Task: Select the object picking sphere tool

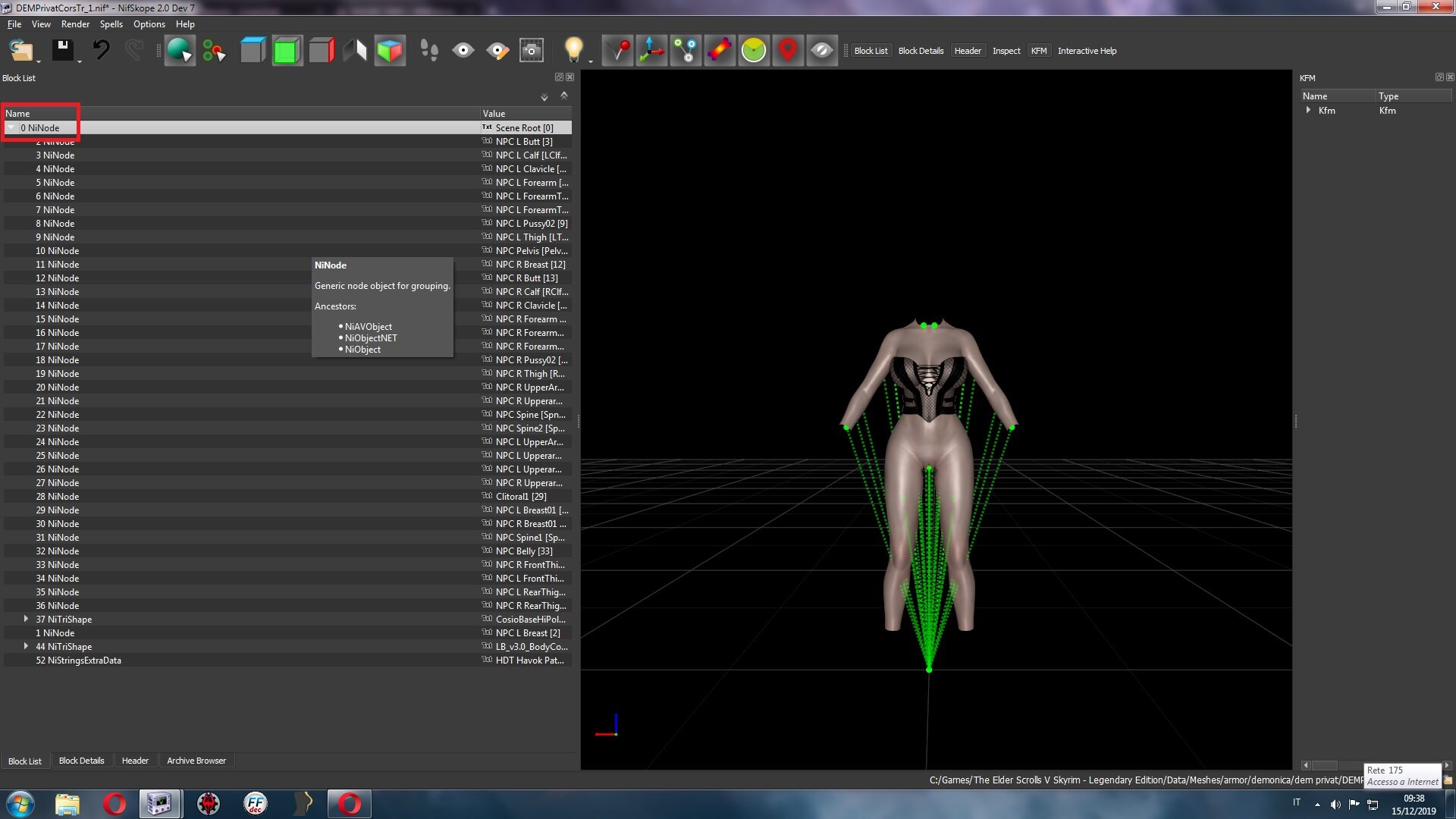Action: click(x=180, y=51)
